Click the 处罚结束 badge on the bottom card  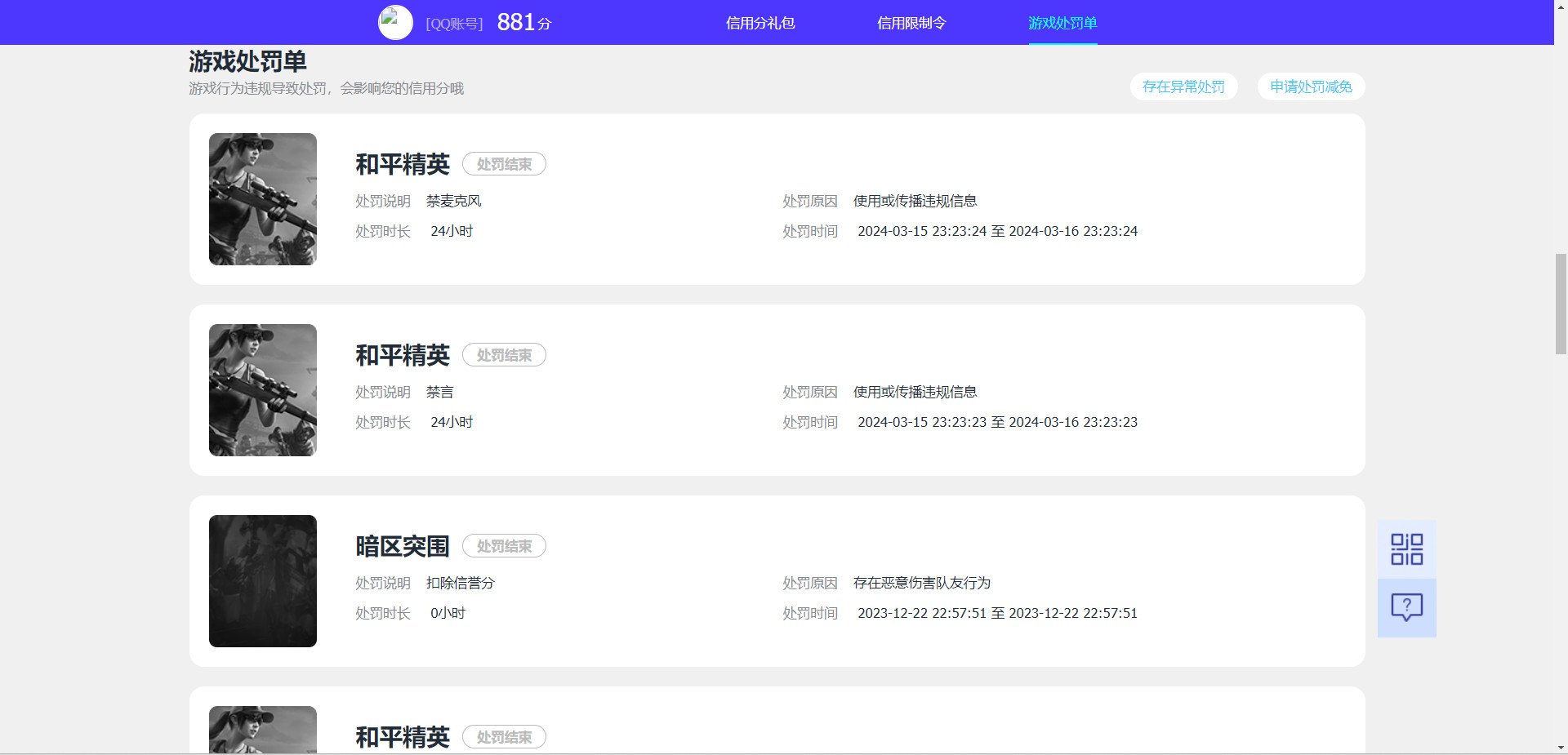[x=504, y=737]
